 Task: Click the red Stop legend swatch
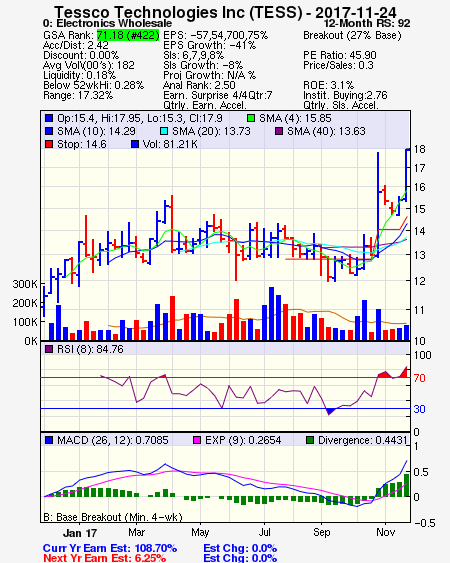49,144
